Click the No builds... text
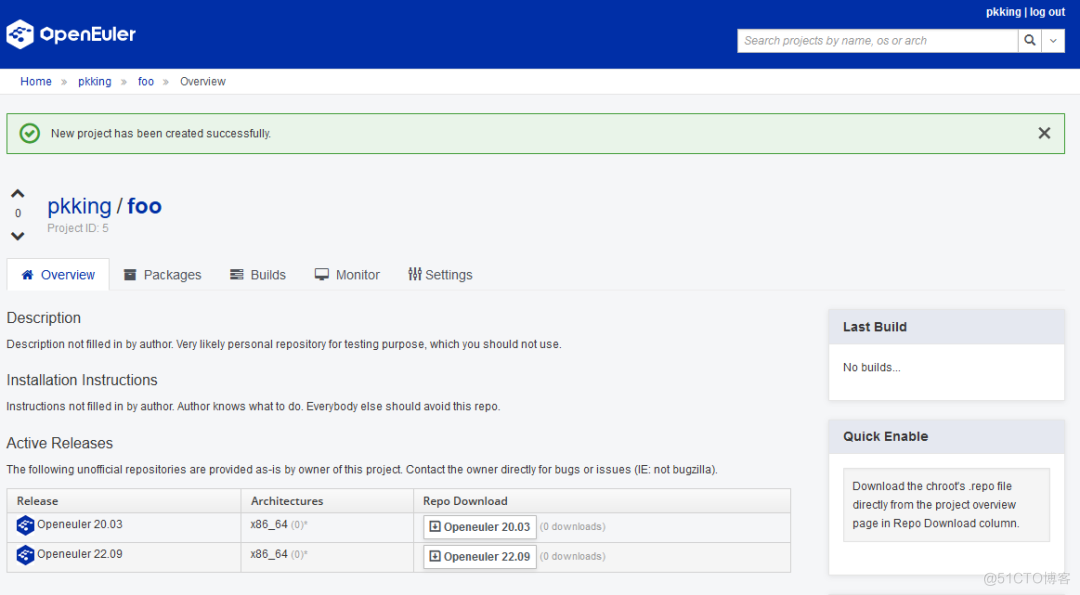 pos(871,367)
